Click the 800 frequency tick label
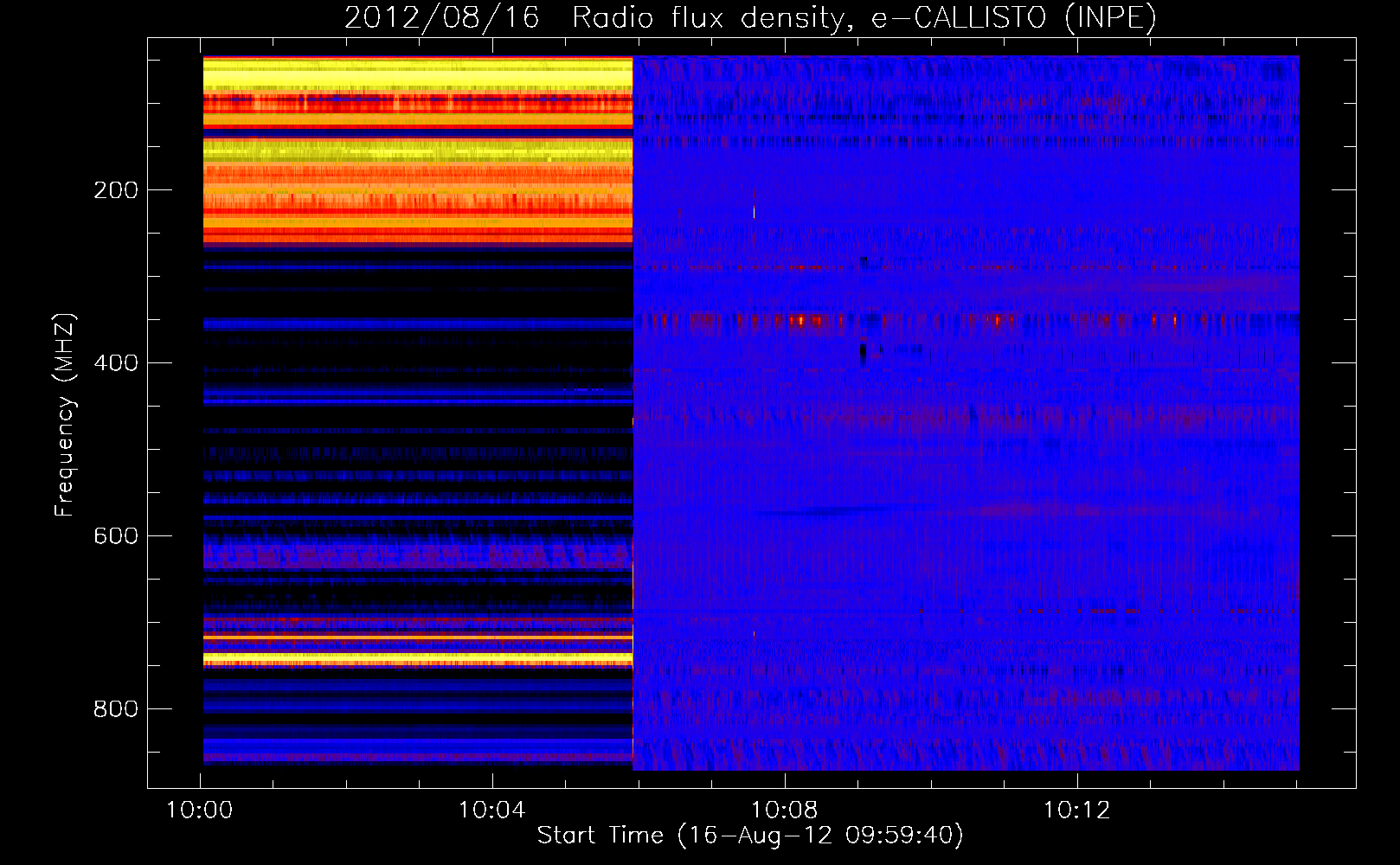 click(116, 709)
